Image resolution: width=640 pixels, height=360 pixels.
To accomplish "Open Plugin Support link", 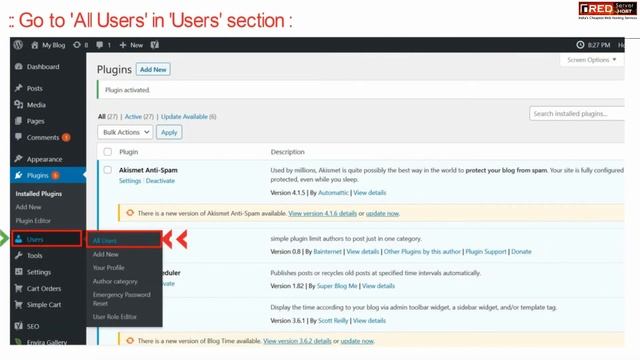I will (x=486, y=252).
